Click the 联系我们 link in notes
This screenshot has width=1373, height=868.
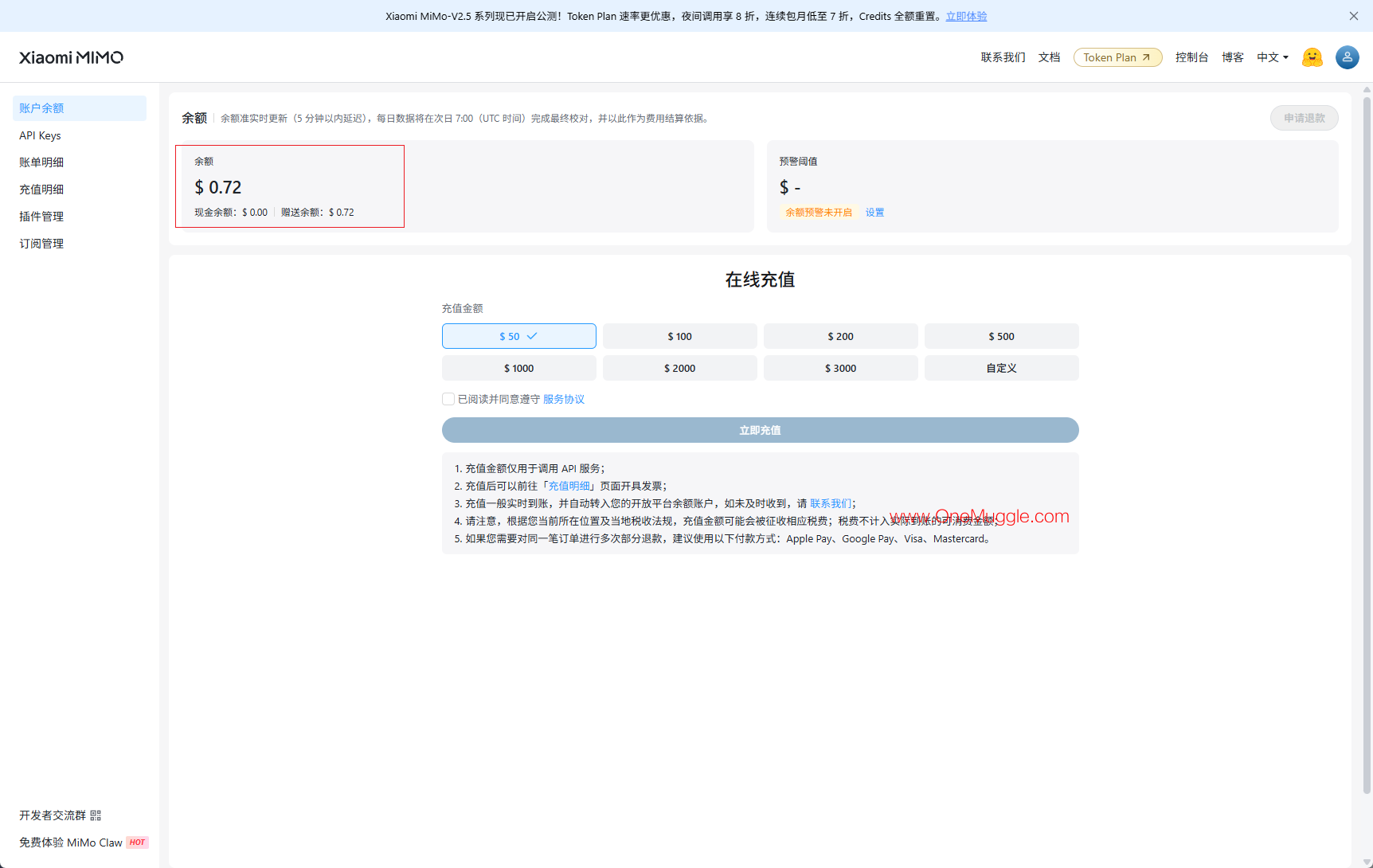click(x=831, y=503)
